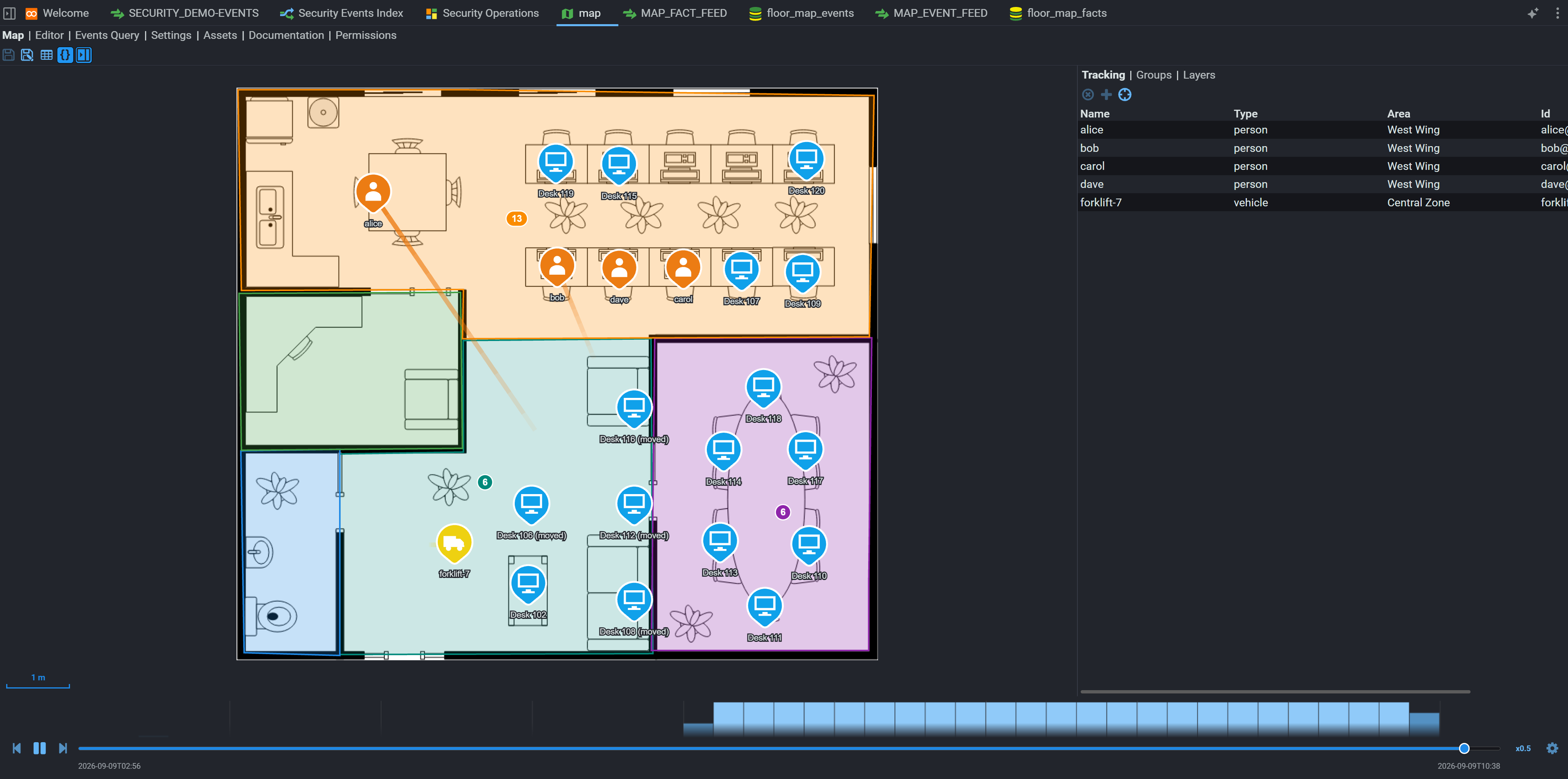Click the Desk 113 monitor marker
The image size is (1568, 779).
[720, 542]
